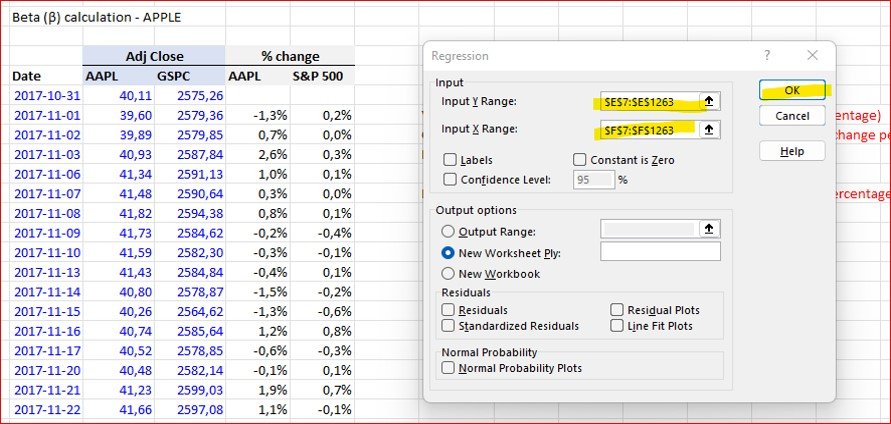The height and width of the screenshot is (424, 891).
Task: Click the Input Y Range collapse-dialog icon
Action: tap(709, 102)
